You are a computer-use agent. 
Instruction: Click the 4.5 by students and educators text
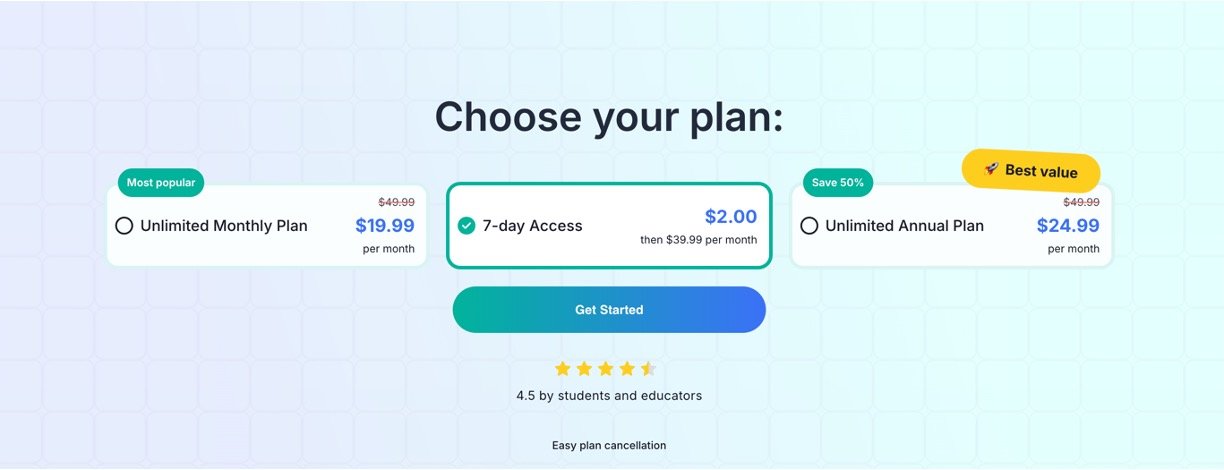click(609, 396)
